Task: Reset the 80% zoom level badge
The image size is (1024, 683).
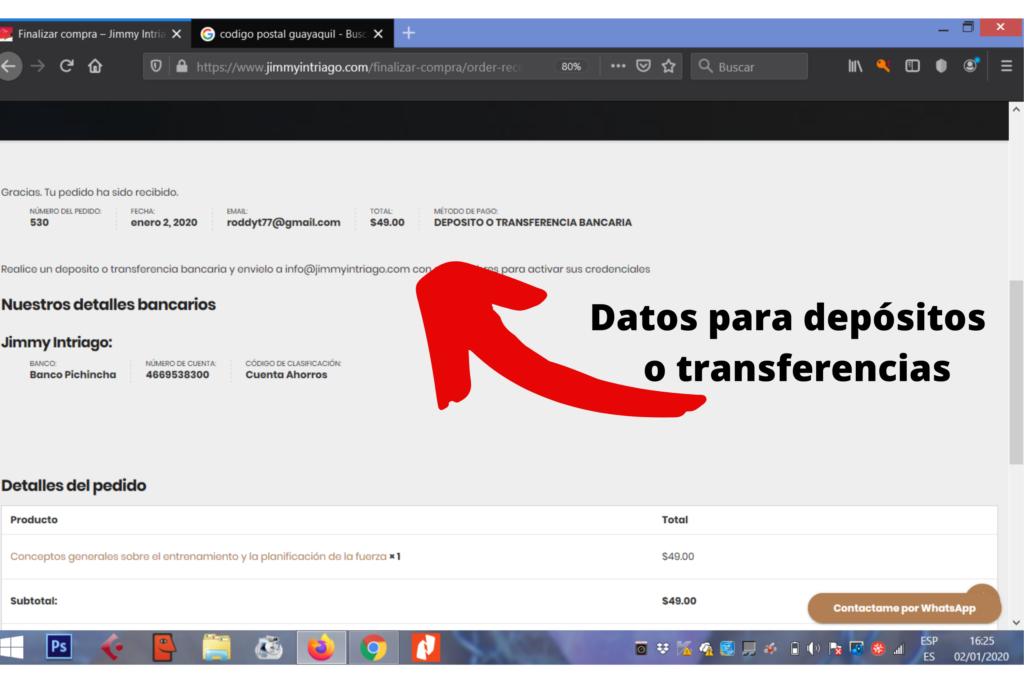Action: (571, 67)
